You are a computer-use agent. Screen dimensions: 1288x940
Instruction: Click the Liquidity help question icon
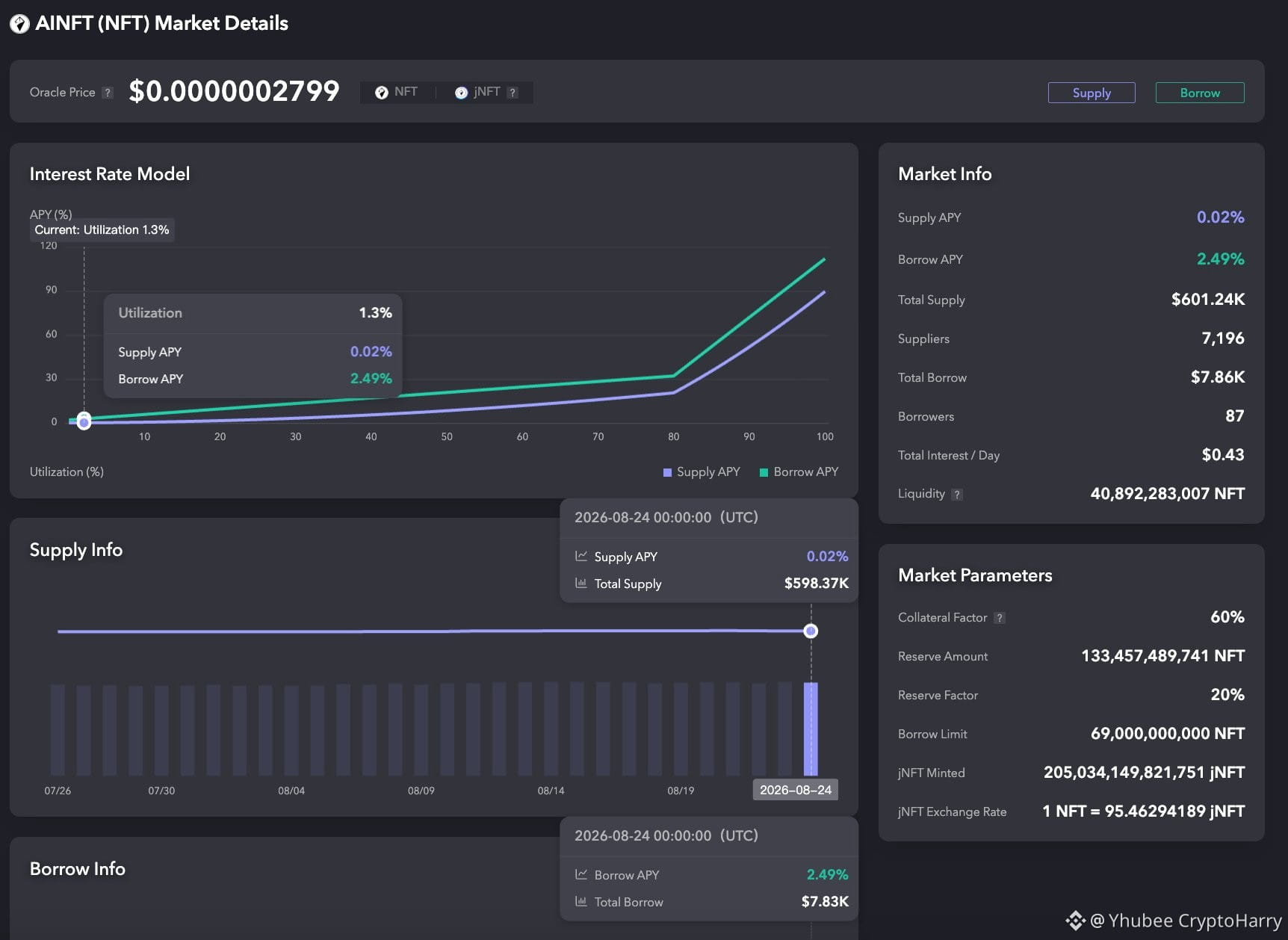[957, 494]
